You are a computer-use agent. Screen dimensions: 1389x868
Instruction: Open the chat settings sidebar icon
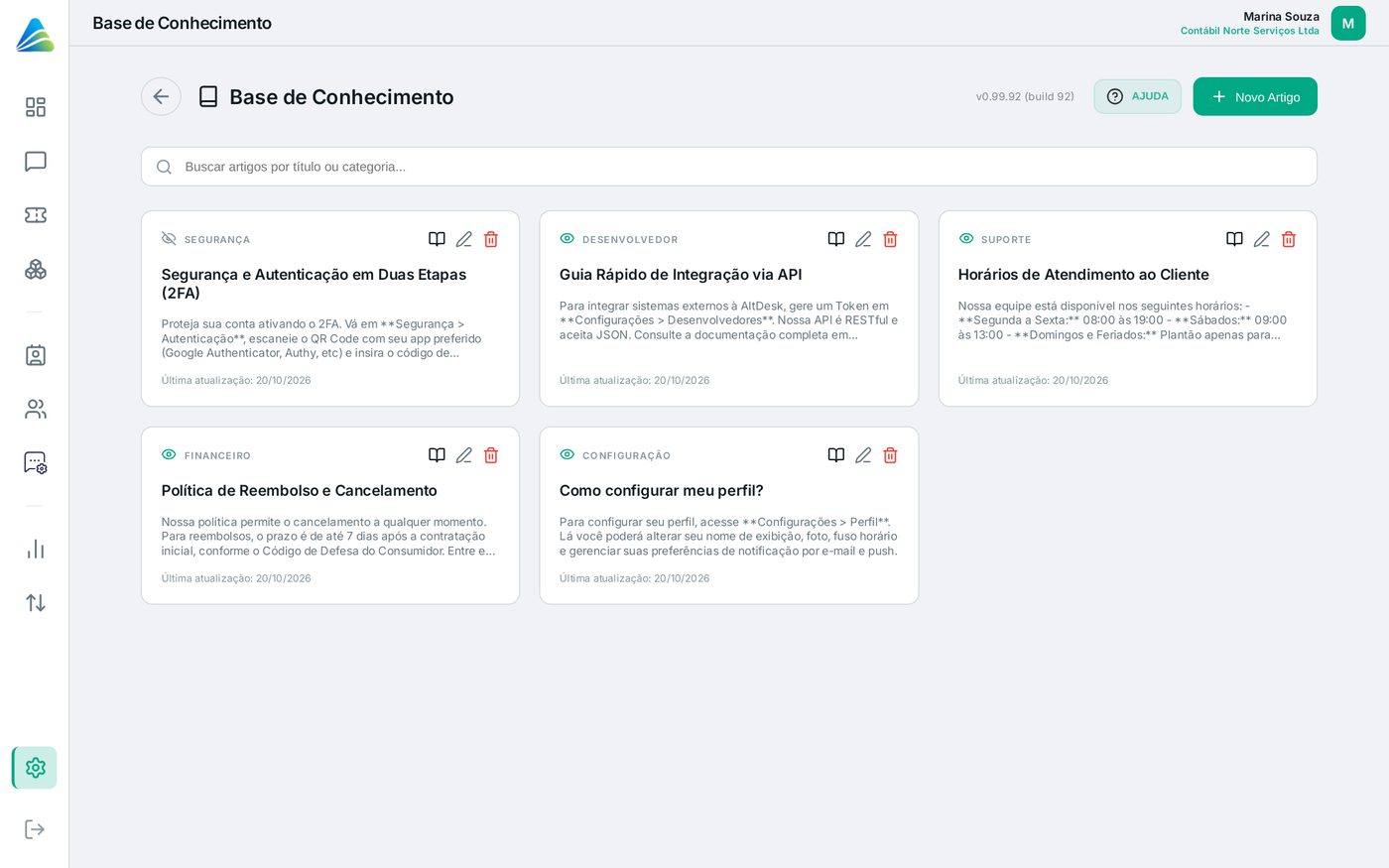pos(36,462)
